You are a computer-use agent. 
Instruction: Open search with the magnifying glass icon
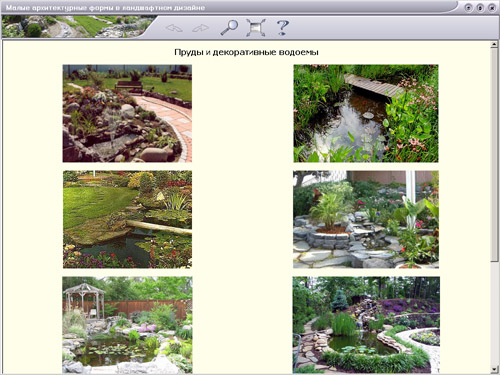pos(229,27)
